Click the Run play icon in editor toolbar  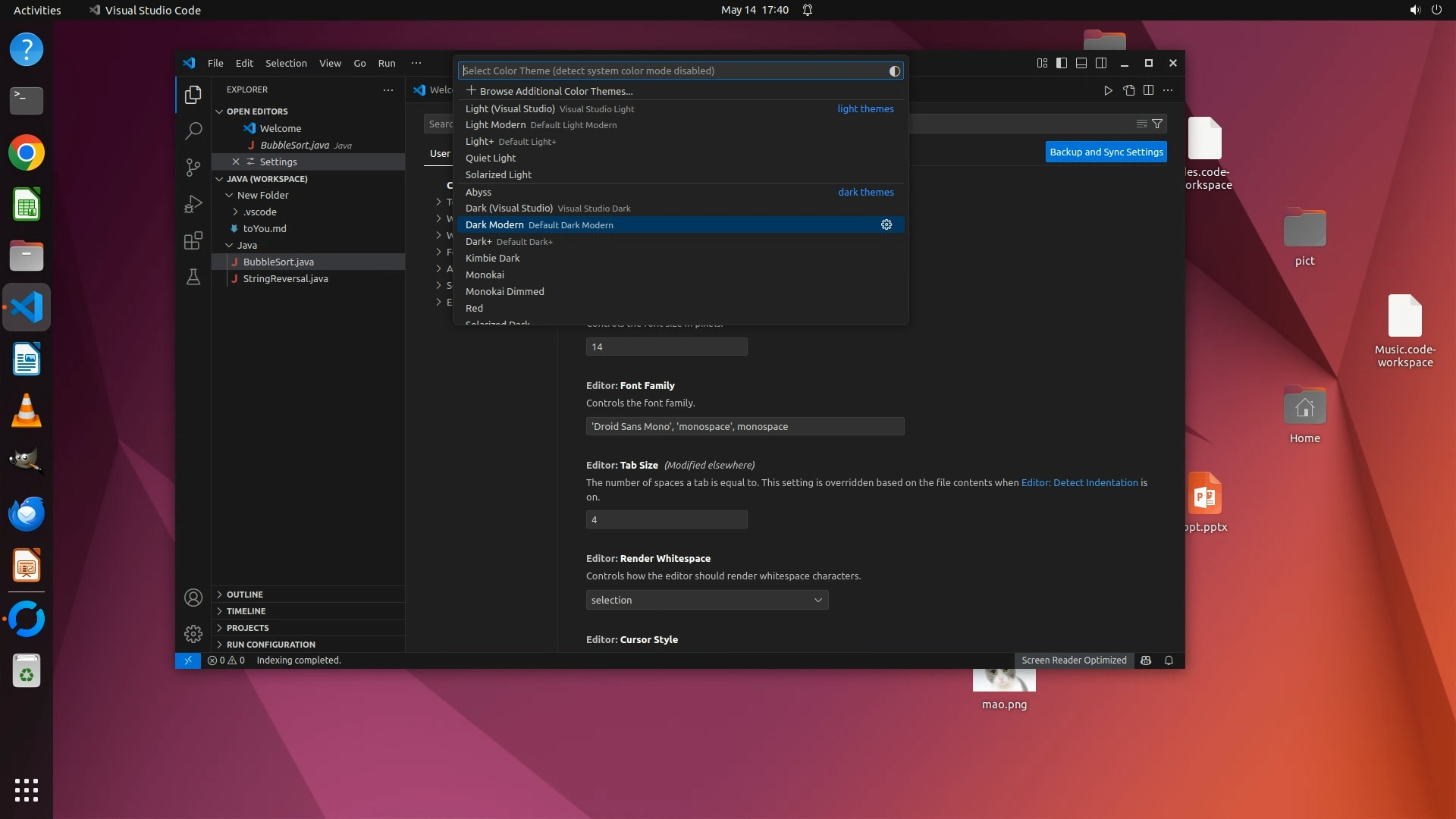tap(1108, 90)
